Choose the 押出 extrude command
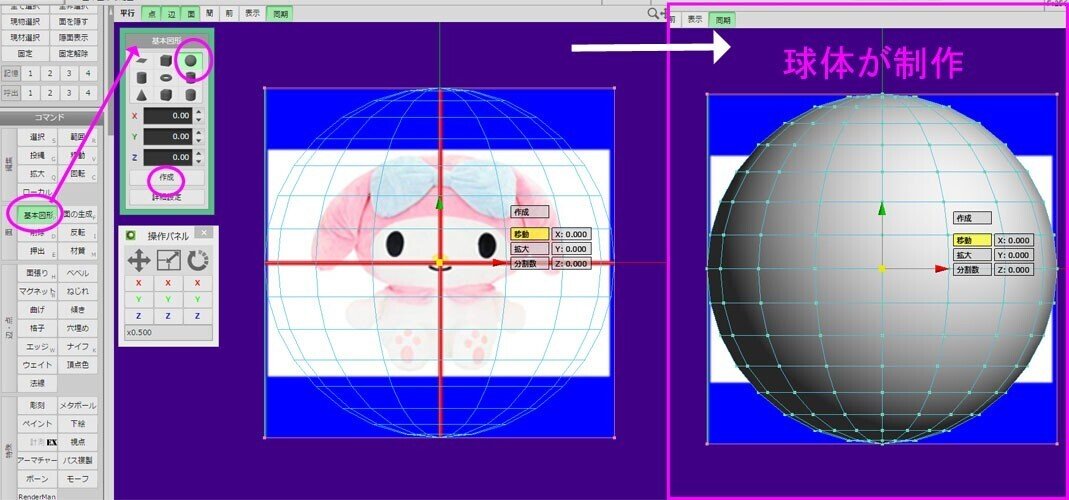Screen dimensions: 1069x500 click(37, 251)
